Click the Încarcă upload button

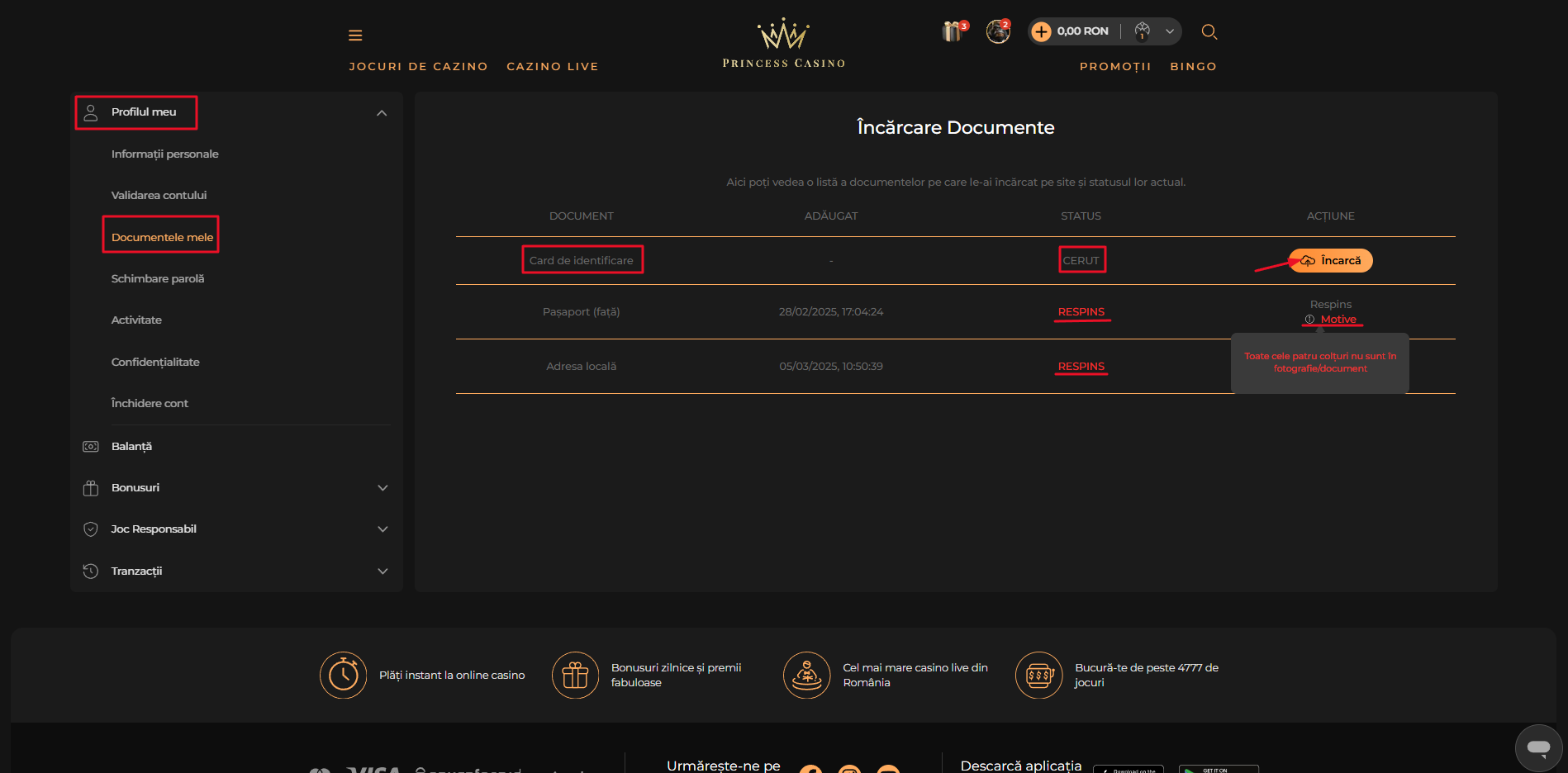[x=1331, y=261]
